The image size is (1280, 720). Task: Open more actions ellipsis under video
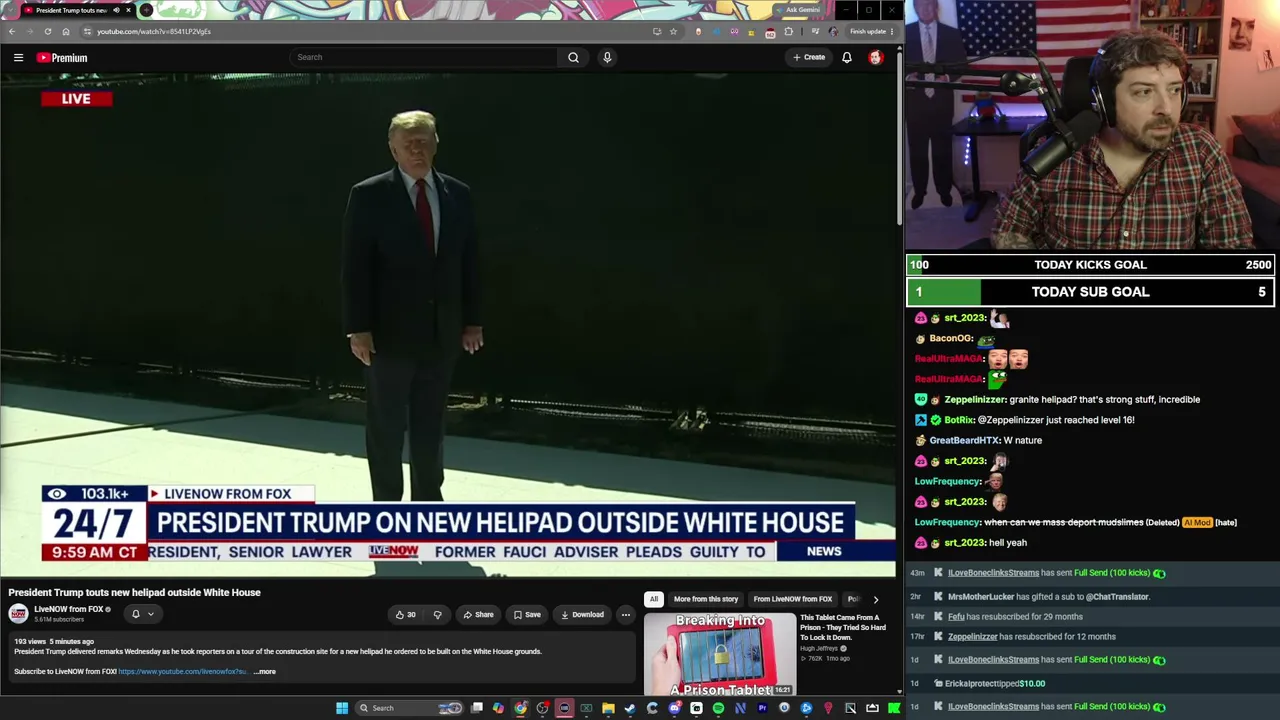625,615
